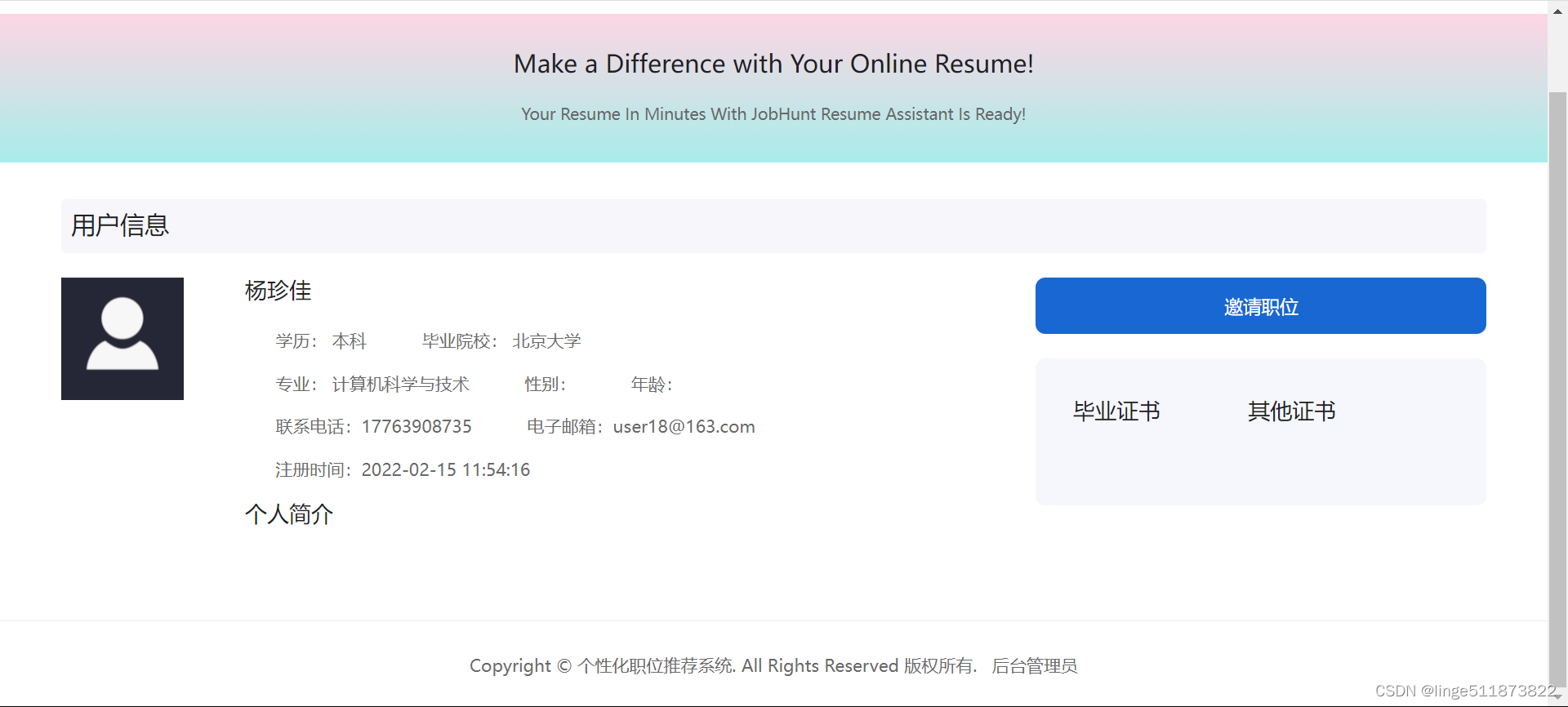Click the copyright 个性化职位推荐系统 text
1568x707 pixels.
point(657,666)
